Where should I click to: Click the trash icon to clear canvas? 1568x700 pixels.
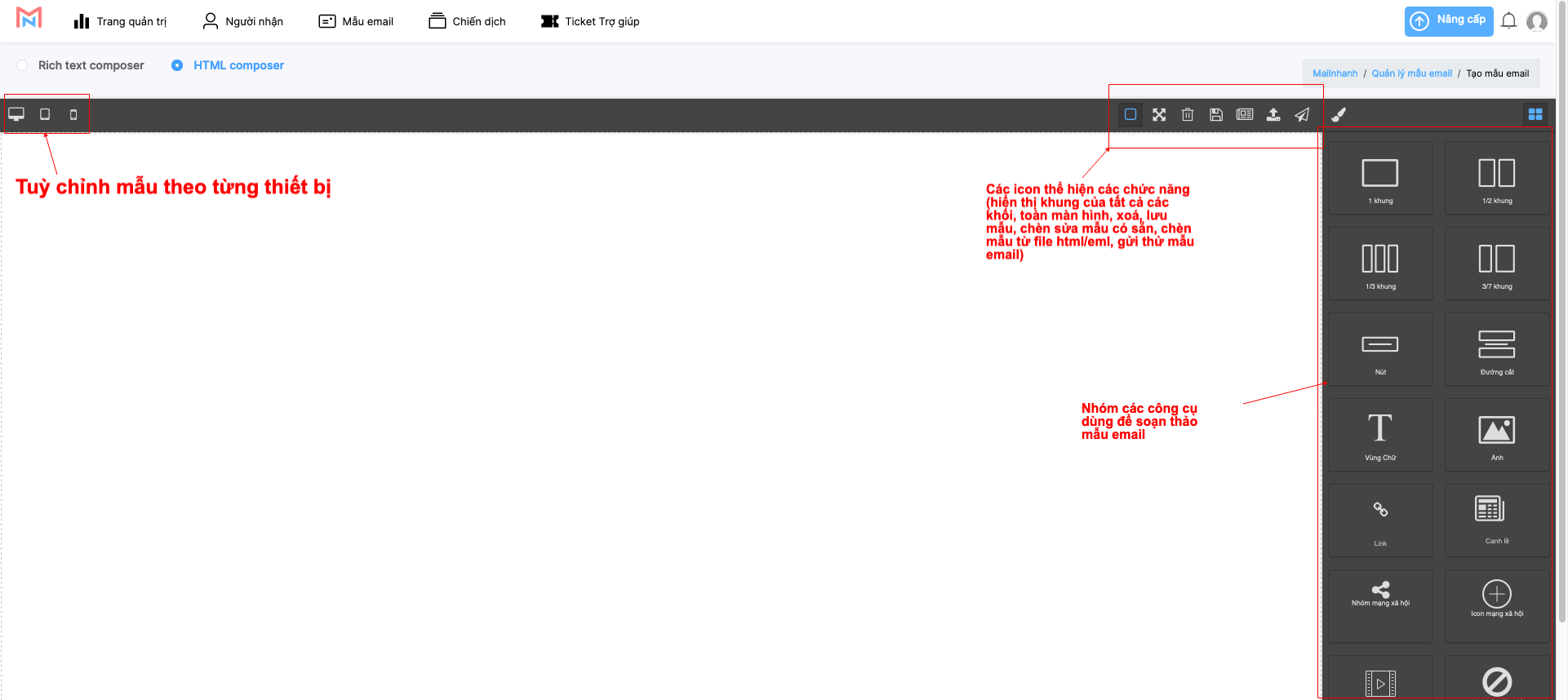1188,114
